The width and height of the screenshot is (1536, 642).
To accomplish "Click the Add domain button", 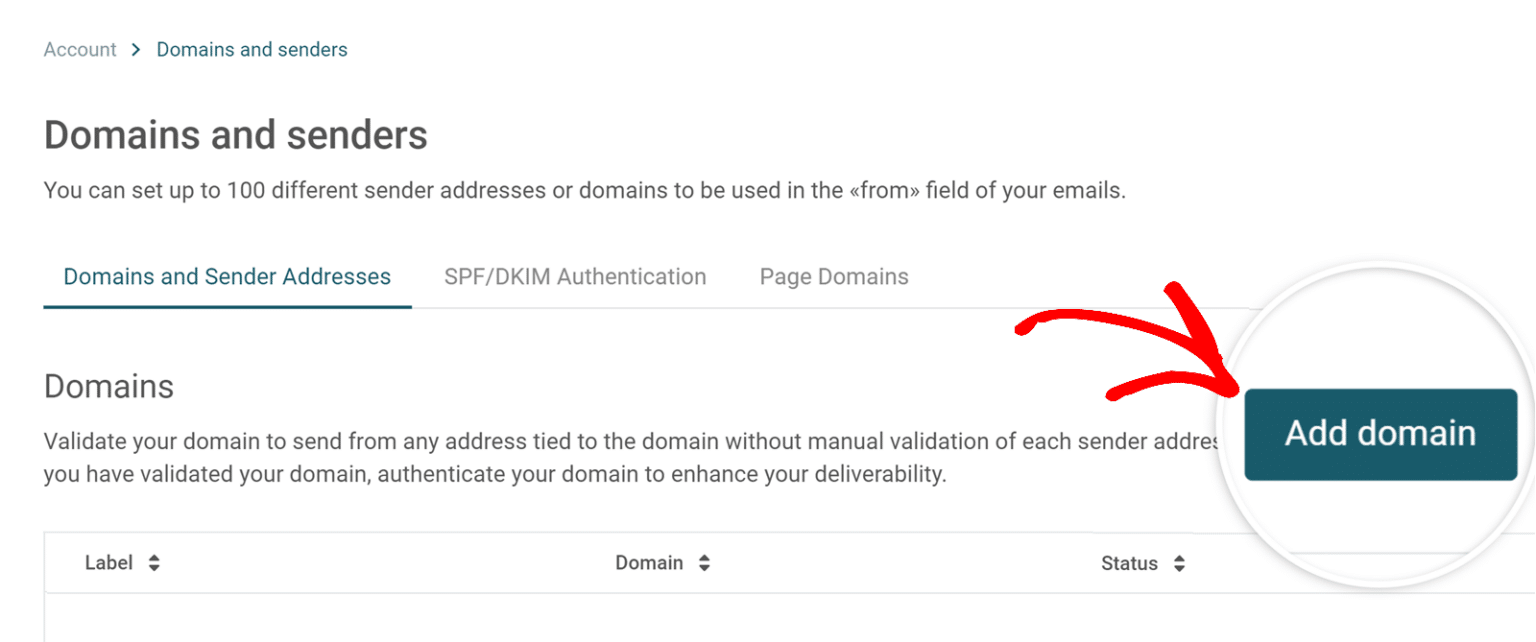I will (1380, 433).
